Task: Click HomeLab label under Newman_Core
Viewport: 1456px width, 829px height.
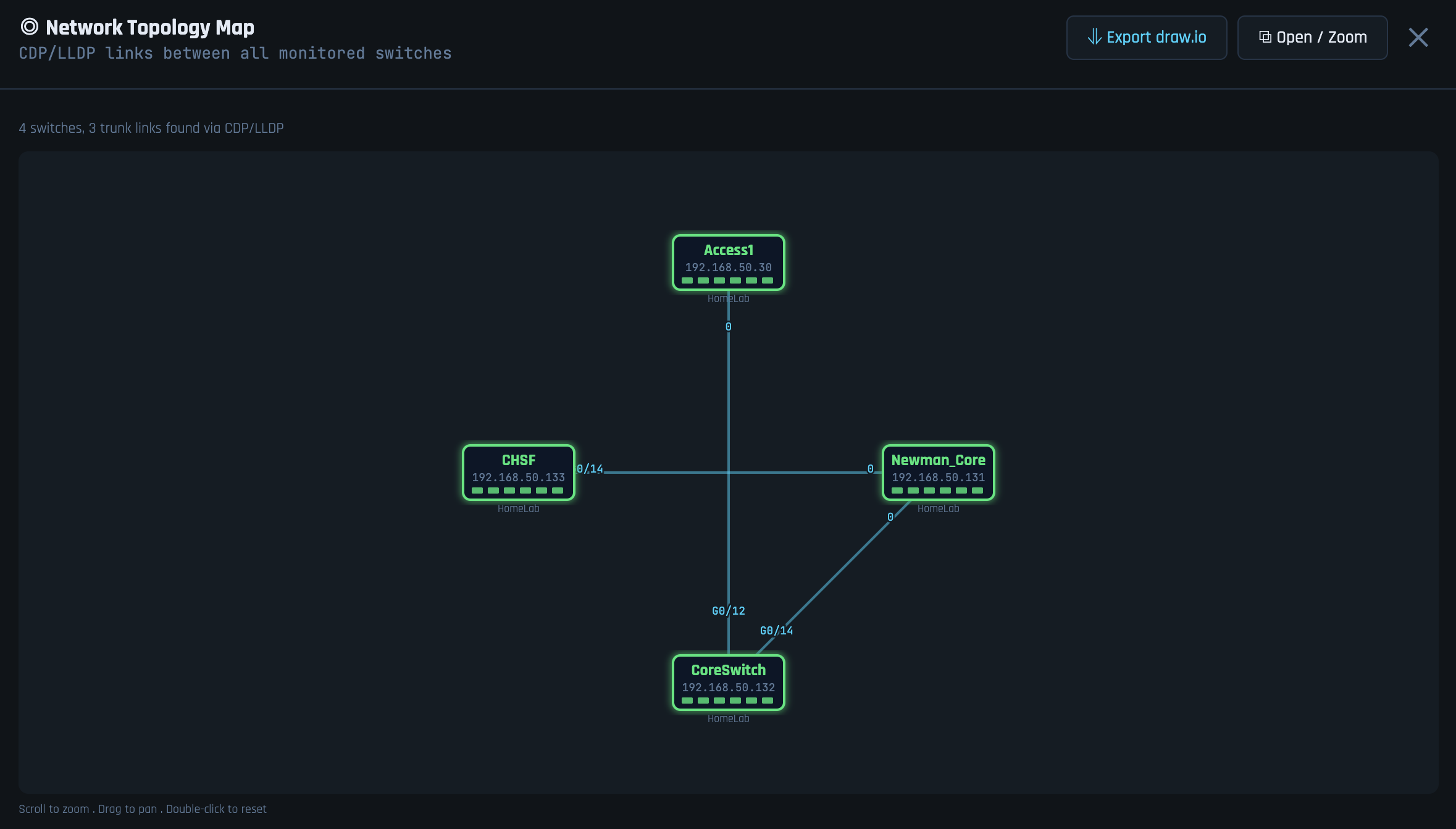Action: [938, 508]
